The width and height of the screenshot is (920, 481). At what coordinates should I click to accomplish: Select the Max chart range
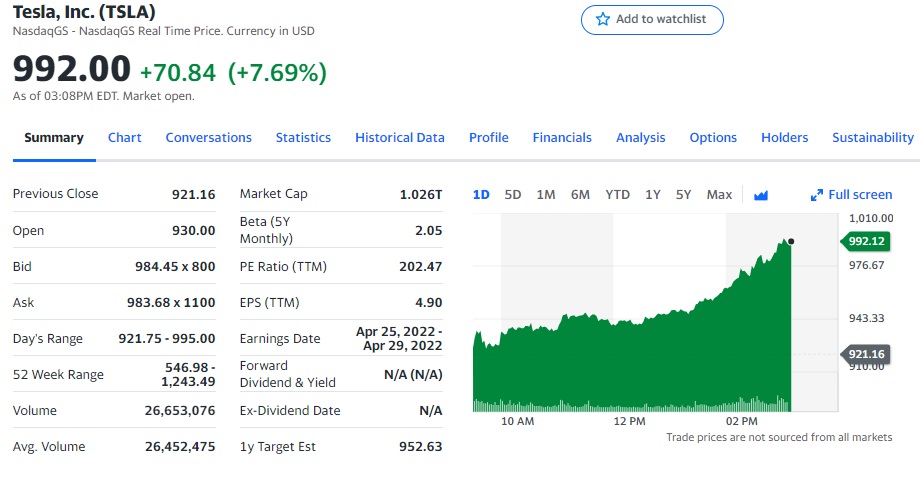pos(719,195)
